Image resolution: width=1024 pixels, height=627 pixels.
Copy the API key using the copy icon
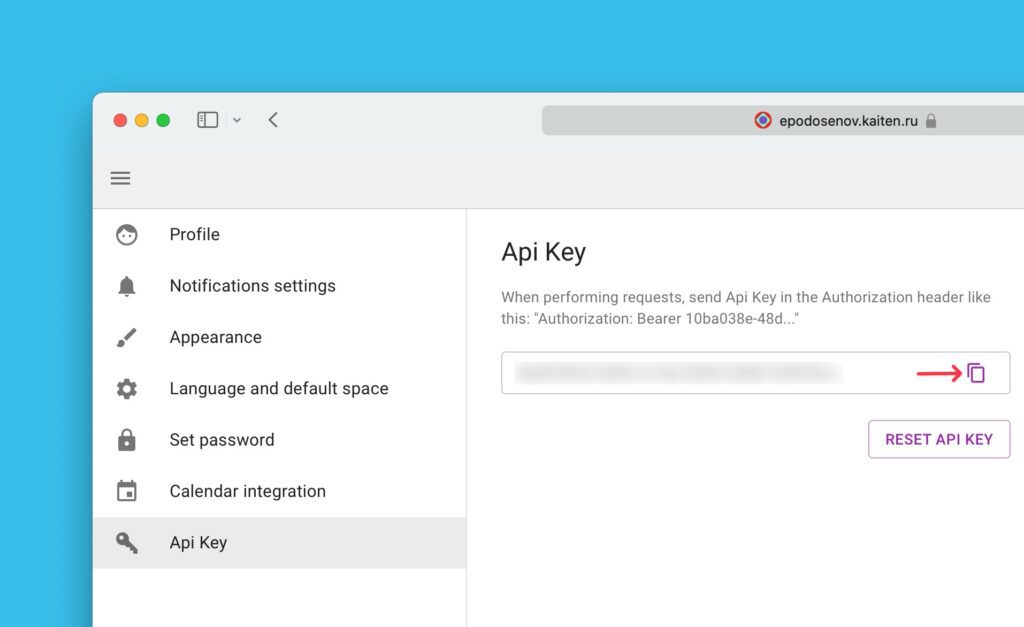click(x=976, y=373)
